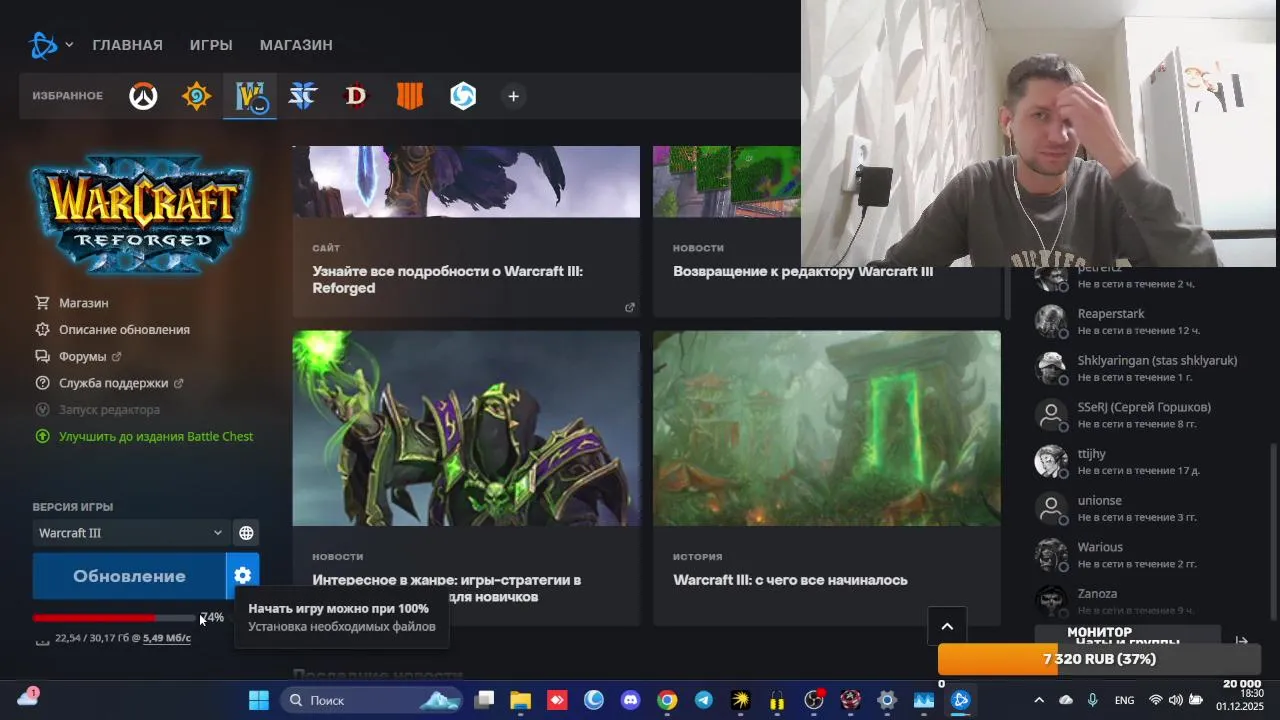Image resolution: width=1280 pixels, height=720 pixels.
Task: Switch the ENG input language indicator
Action: click(1124, 700)
